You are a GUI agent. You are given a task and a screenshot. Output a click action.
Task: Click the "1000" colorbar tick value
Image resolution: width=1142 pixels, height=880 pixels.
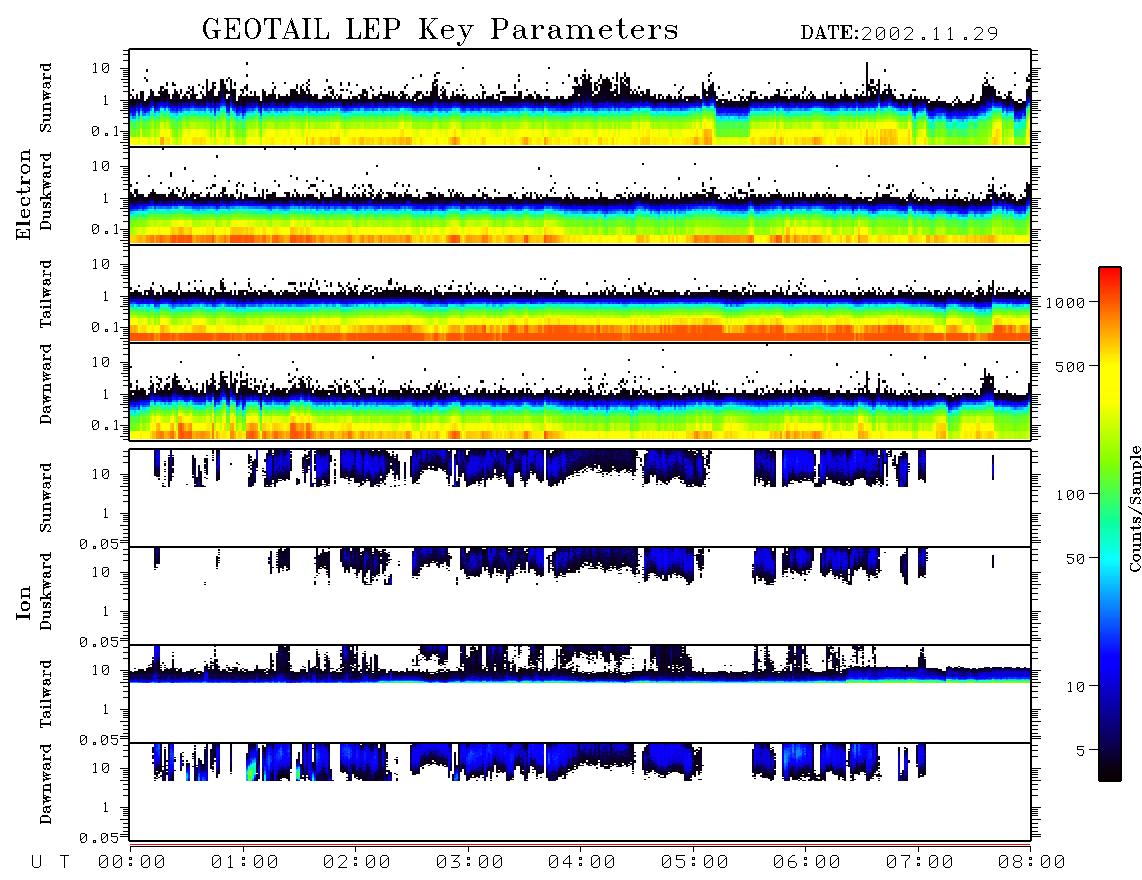coord(1065,302)
